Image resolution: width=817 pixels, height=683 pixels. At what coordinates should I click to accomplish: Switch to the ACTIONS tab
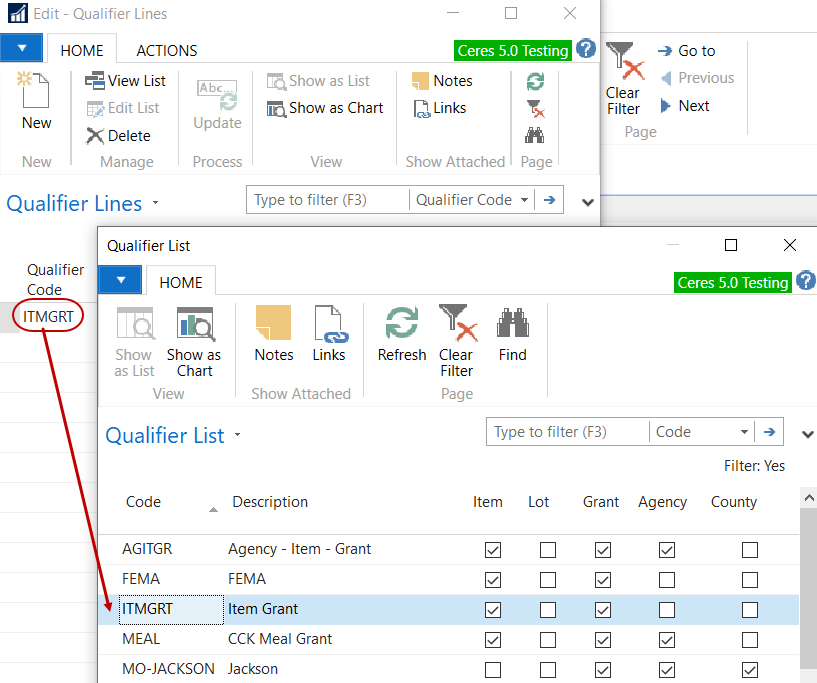[166, 50]
